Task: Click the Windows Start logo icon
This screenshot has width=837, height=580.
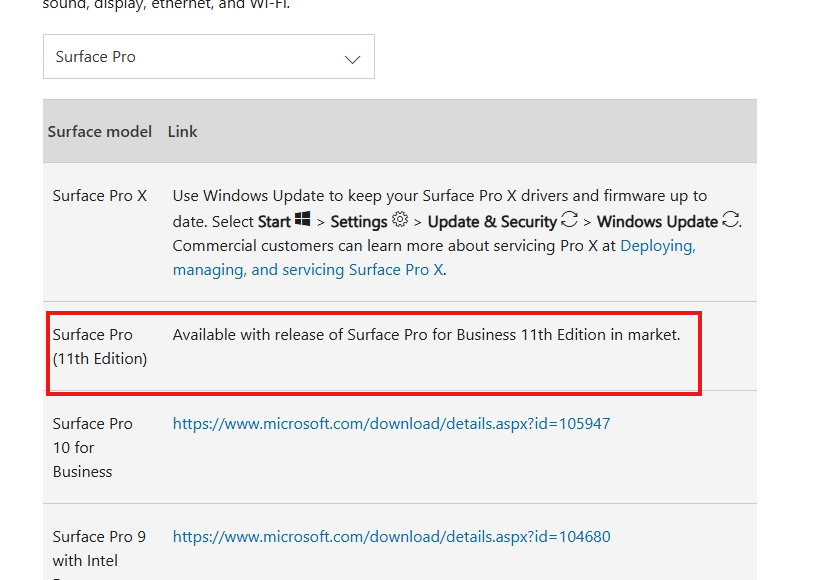Action: [303, 220]
